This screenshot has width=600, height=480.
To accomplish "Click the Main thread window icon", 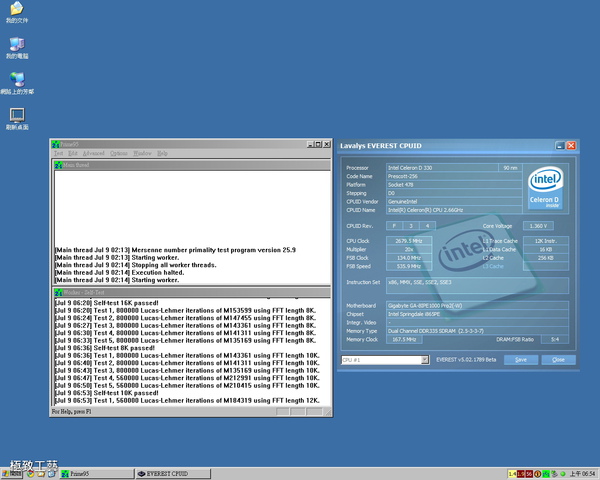I will coord(59,165).
